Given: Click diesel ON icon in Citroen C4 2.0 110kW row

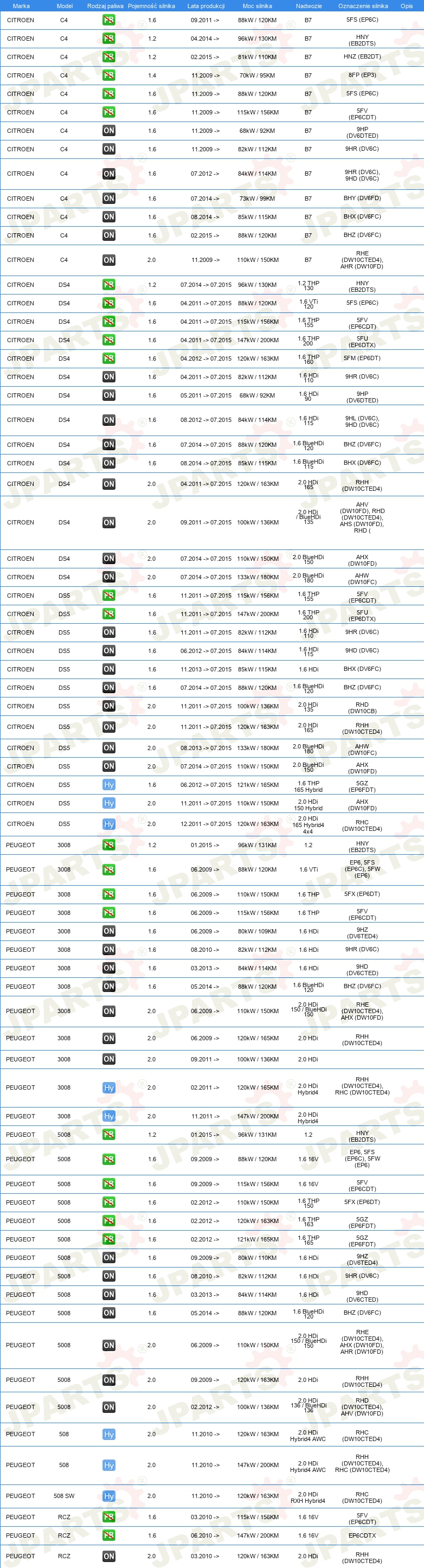Looking at the screenshot, I should tap(109, 260).
